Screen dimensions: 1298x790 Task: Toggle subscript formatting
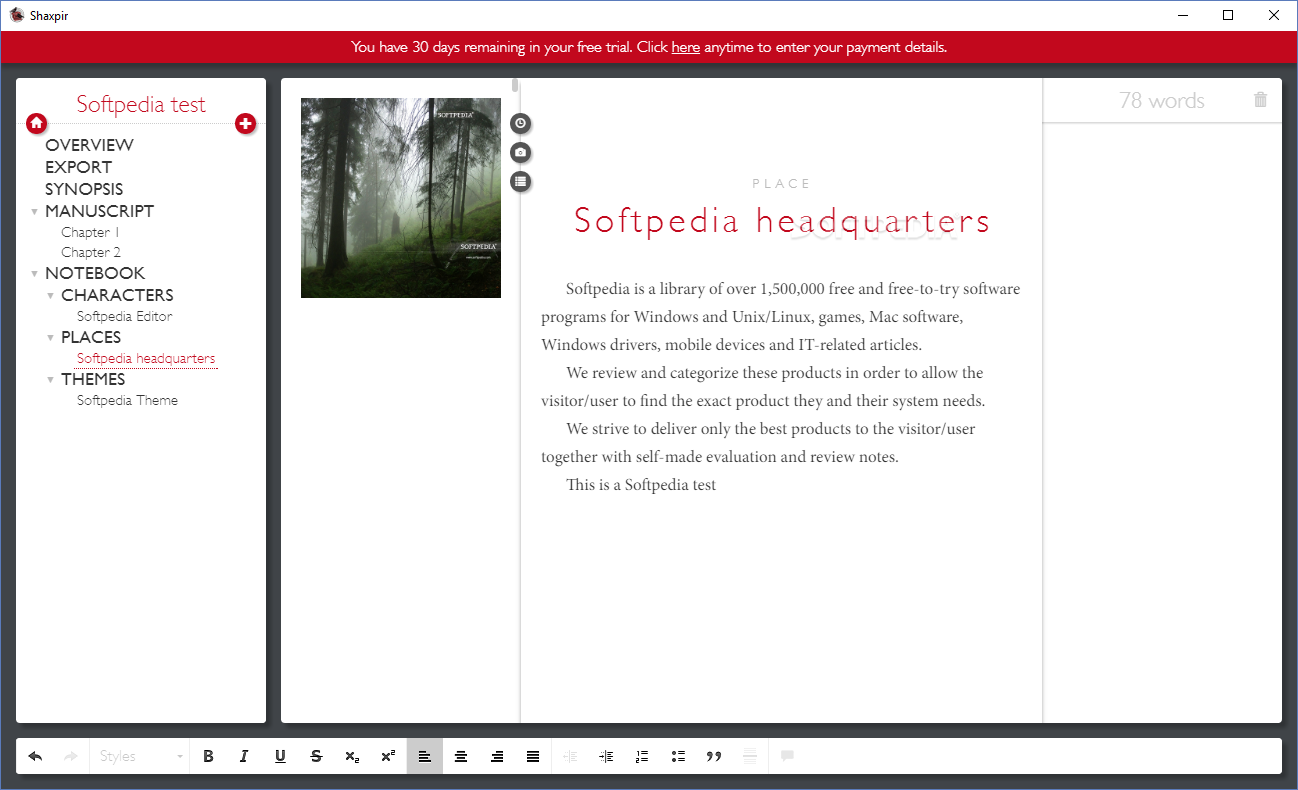(352, 756)
